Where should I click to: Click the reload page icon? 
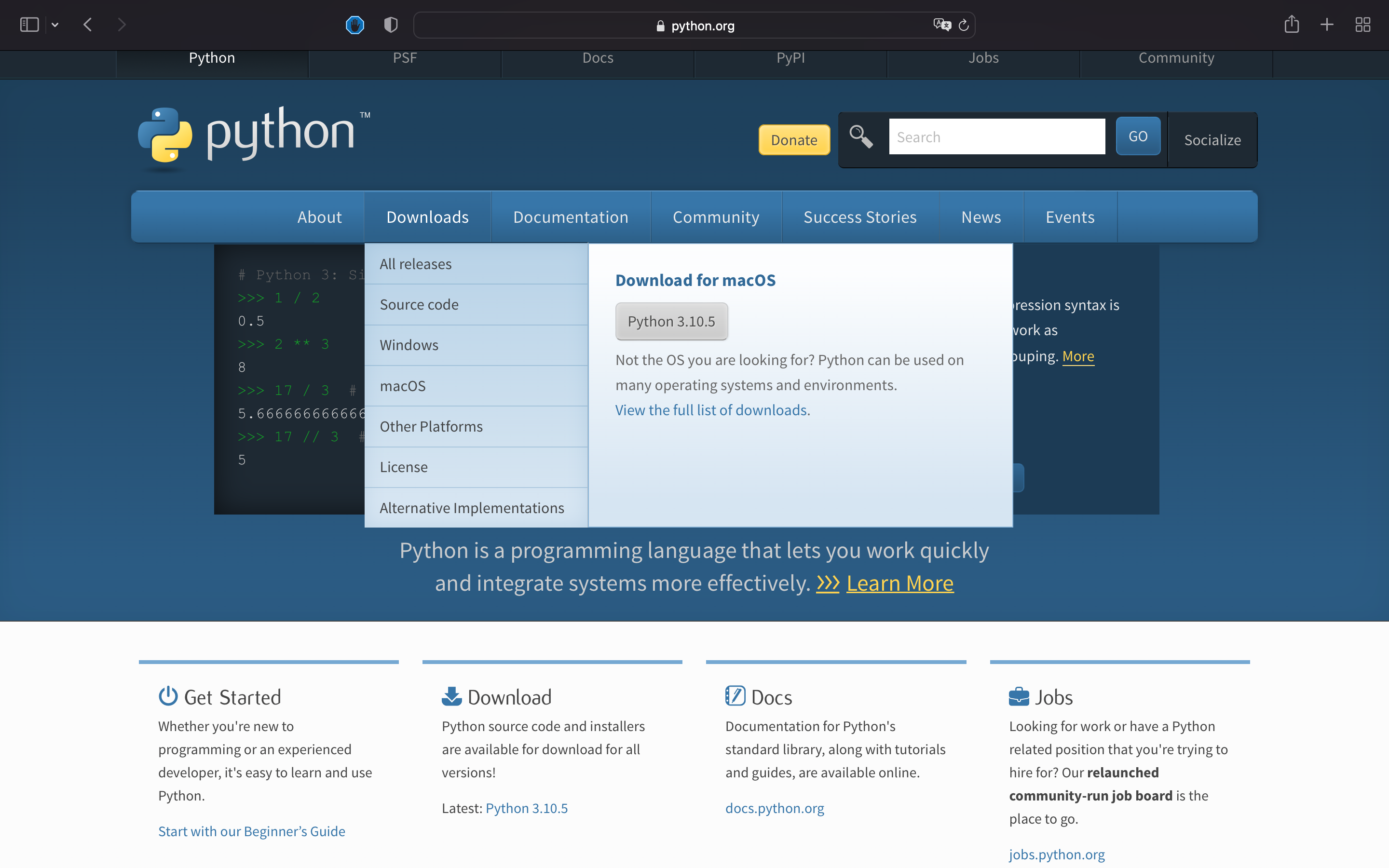tap(963, 25)
